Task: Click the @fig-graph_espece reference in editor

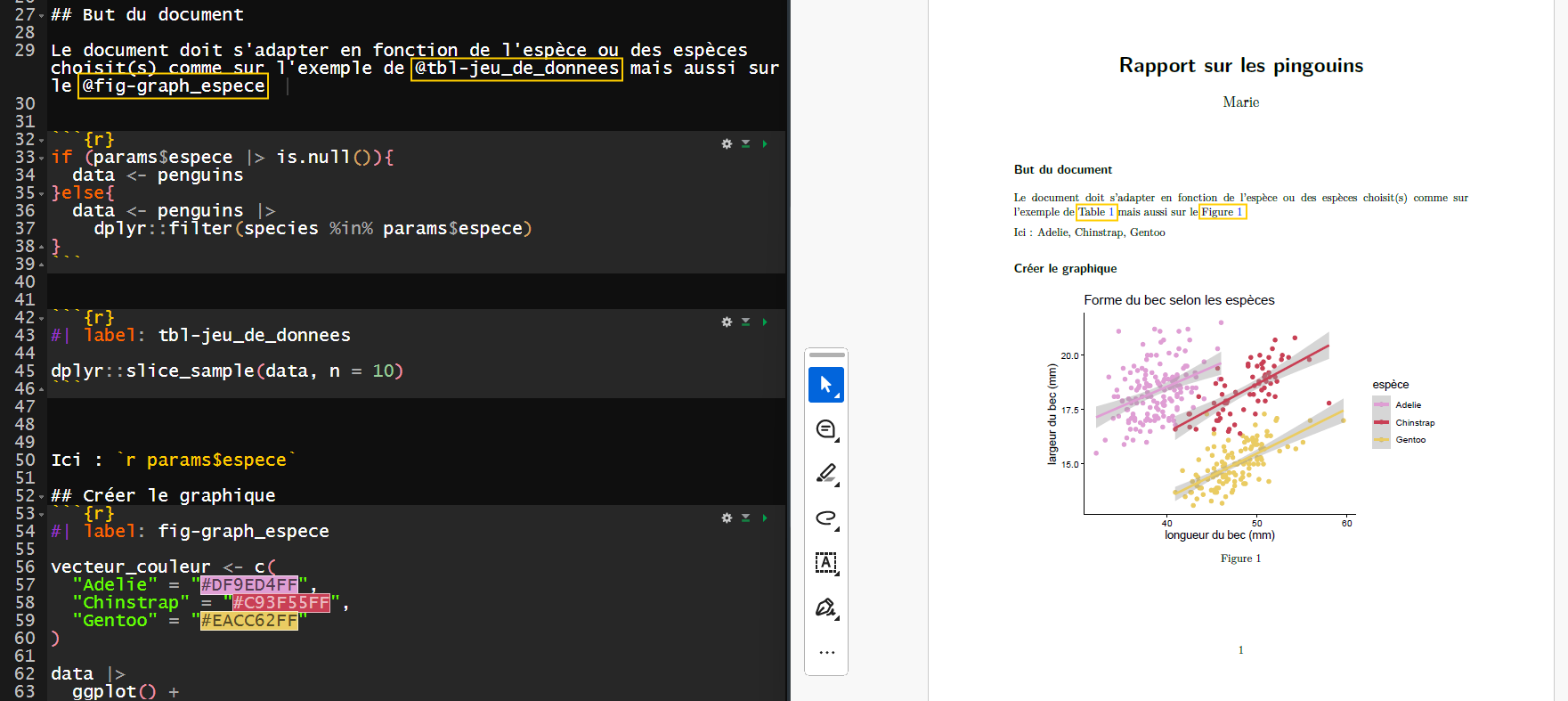Action: [174, 86]
